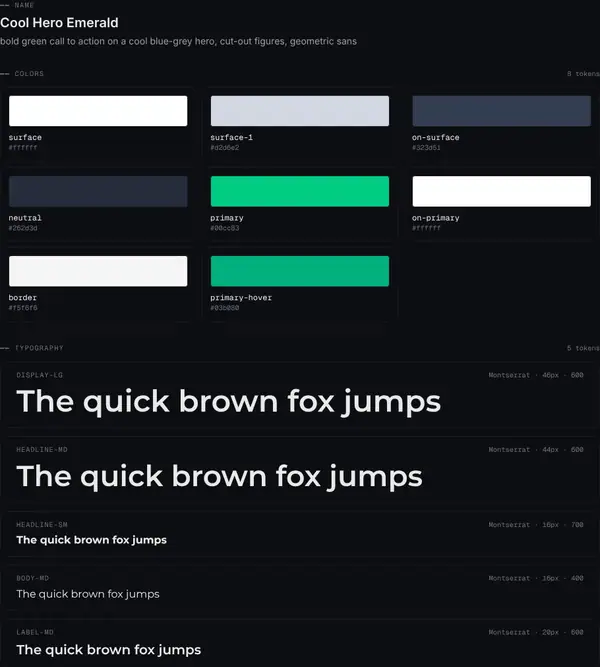This screenshot has width=600, height=667.
Task: Click the hex code under on-primary
Action: 426,228
